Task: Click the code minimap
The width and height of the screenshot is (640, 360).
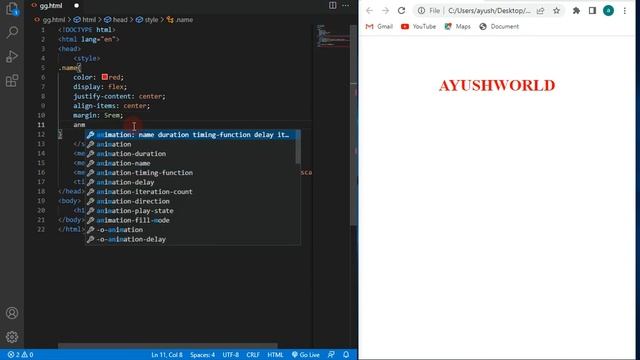Action: coord(333,37)
